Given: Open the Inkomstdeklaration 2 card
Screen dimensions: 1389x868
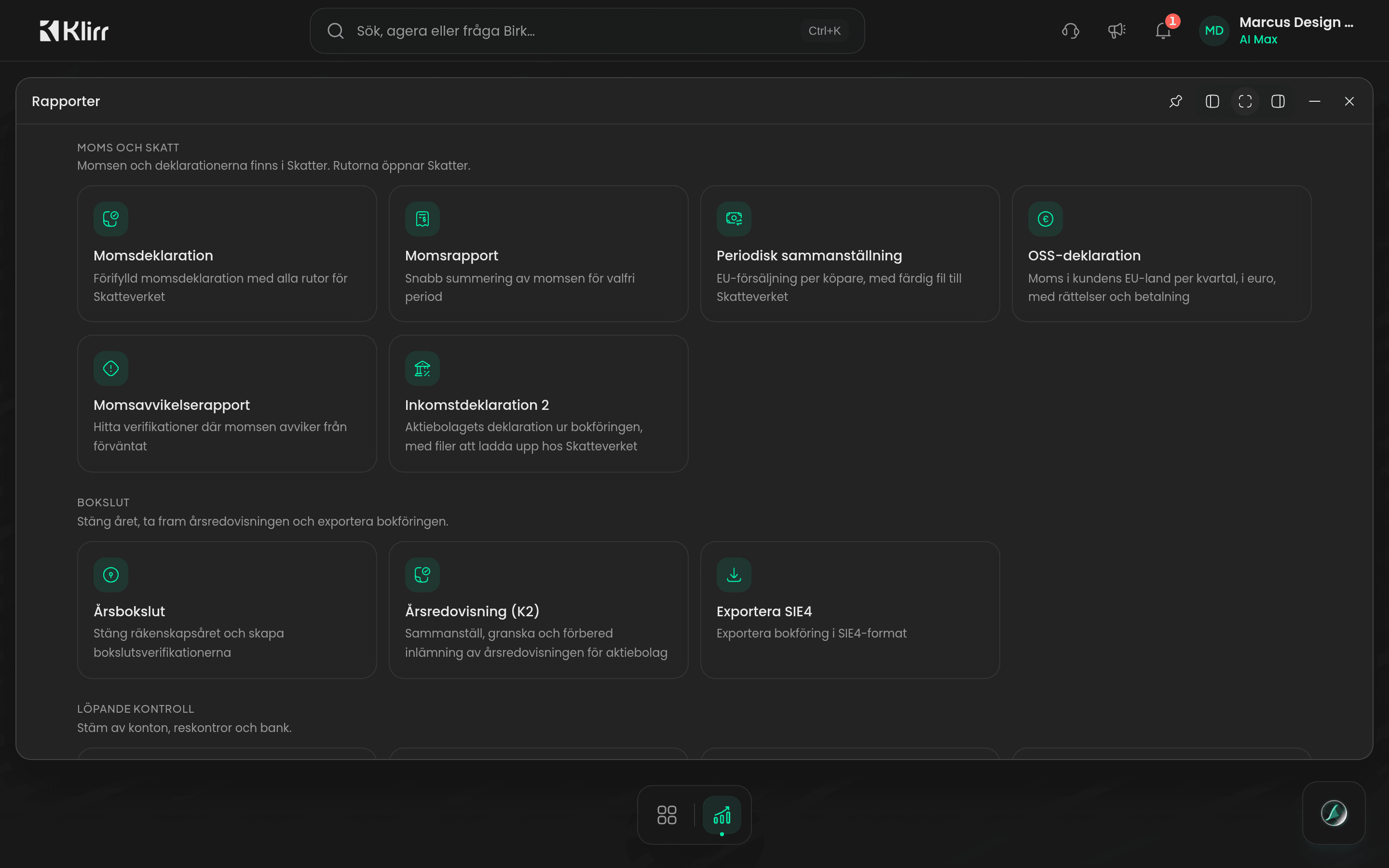Looking at the screenshot, I should pyautogui.click(x=538, y=404).
